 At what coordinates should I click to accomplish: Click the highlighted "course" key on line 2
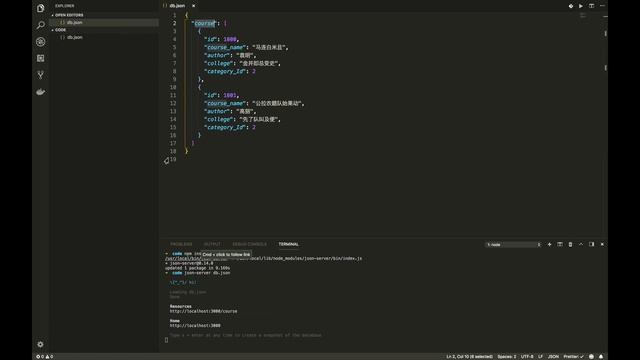(x=204, y=23)
